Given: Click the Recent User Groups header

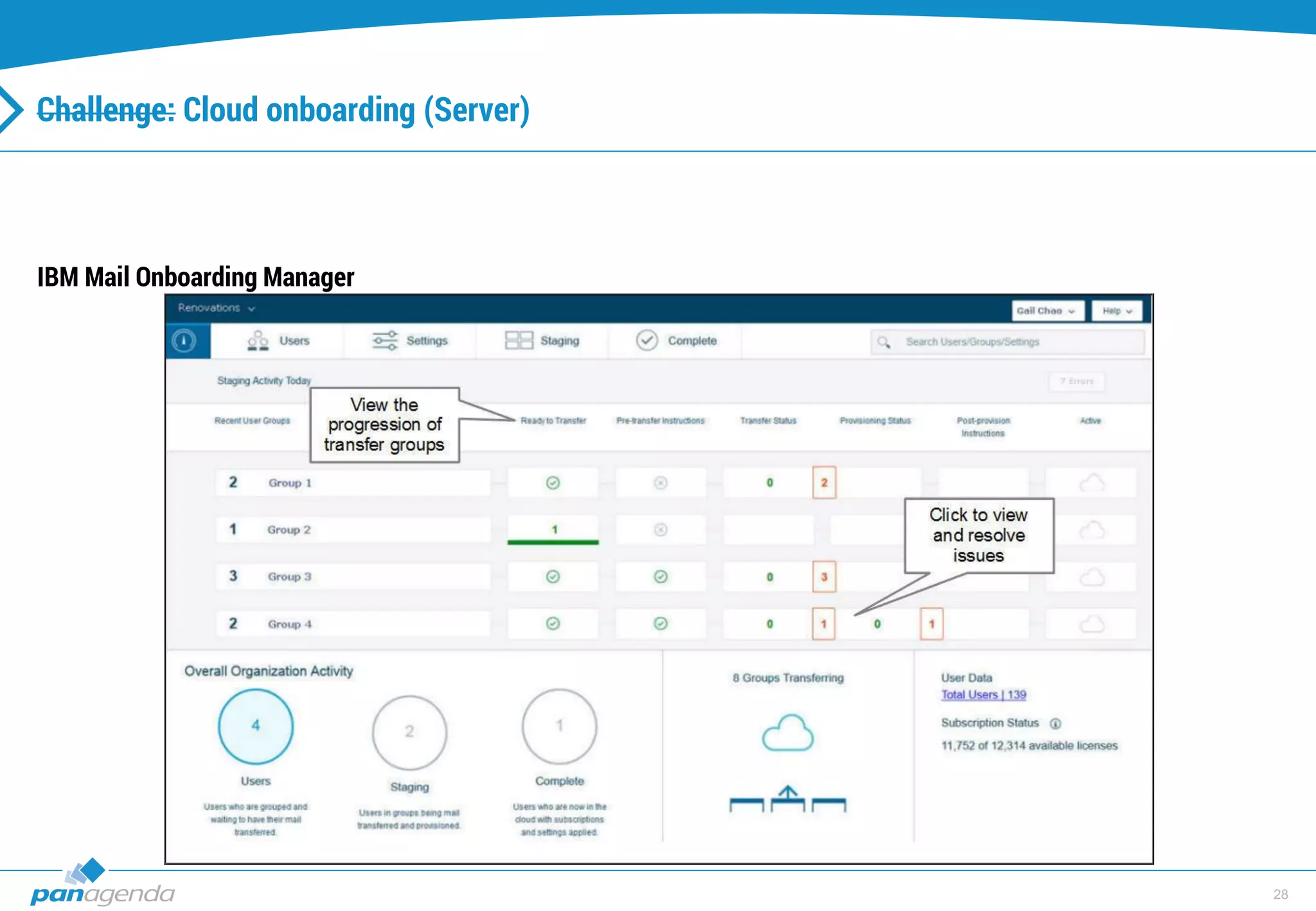Looking at the screenshot, I should click(x=253, y=421).
